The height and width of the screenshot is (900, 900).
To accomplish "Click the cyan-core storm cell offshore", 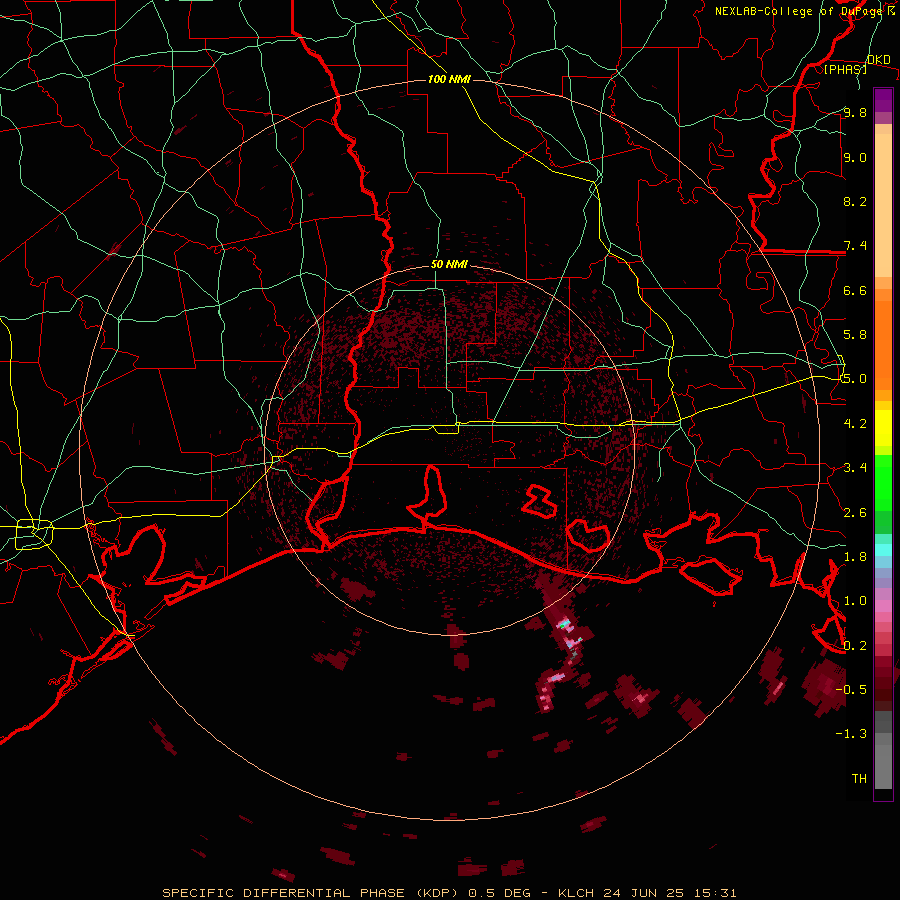I will click(565, 623).
